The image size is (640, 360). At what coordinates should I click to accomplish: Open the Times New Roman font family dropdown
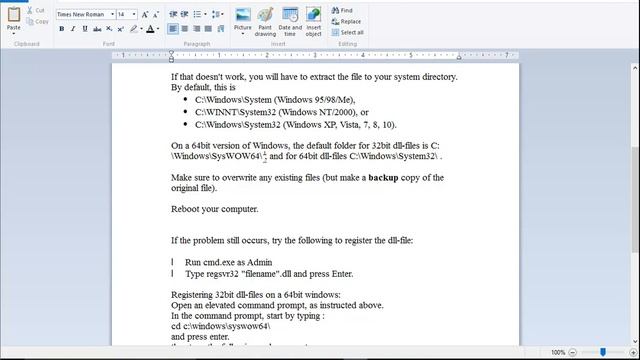coord(112,14)
